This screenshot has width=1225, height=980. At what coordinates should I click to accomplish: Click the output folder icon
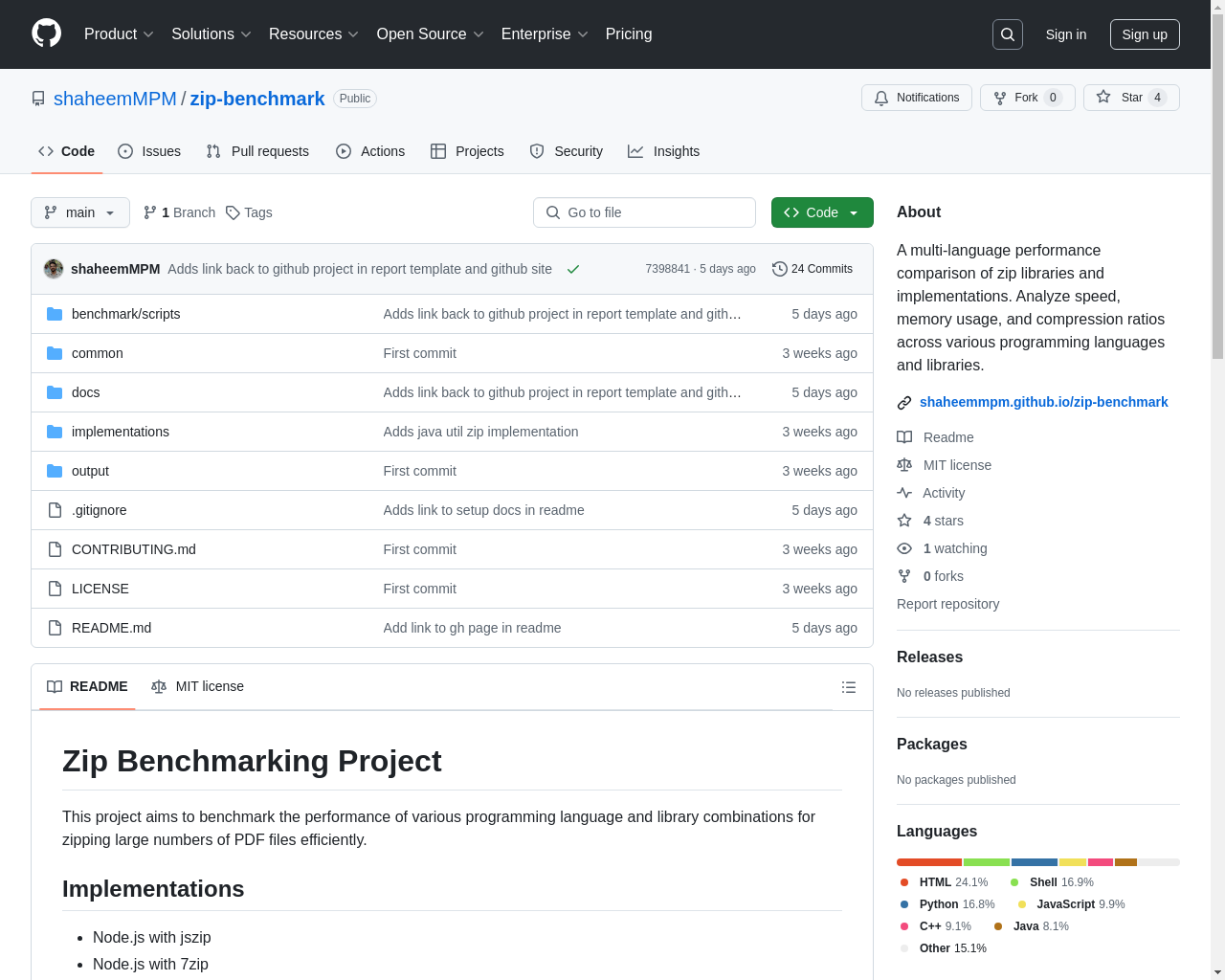[55, 471]
